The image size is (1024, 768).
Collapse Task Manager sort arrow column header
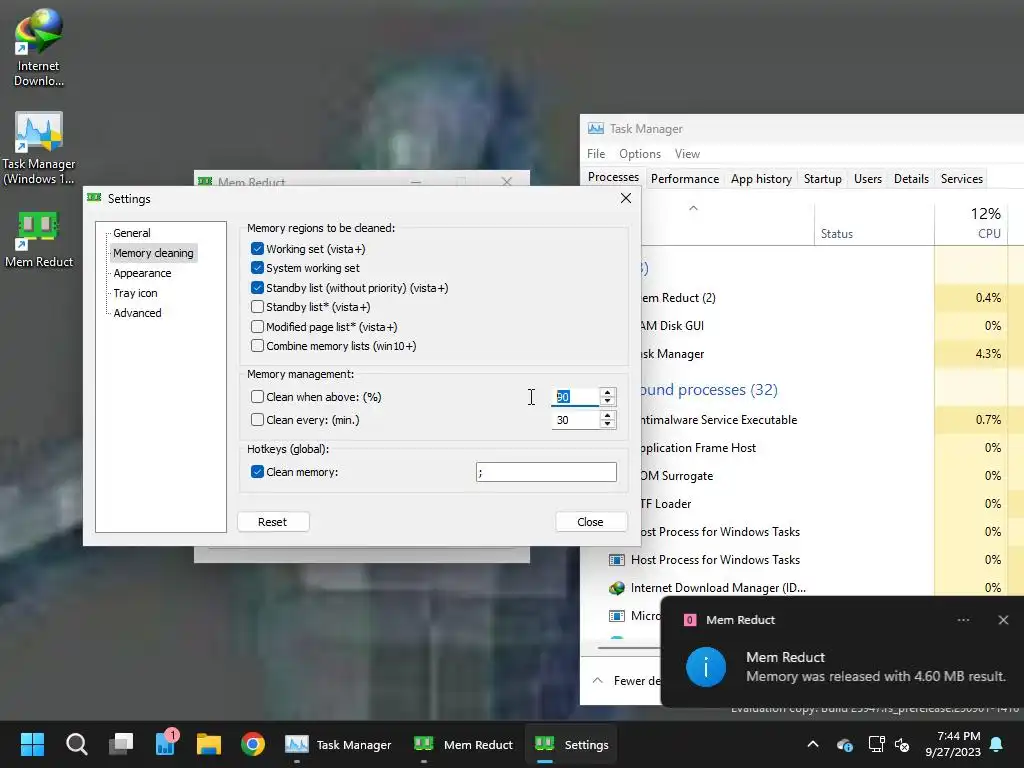coord(694,208)
